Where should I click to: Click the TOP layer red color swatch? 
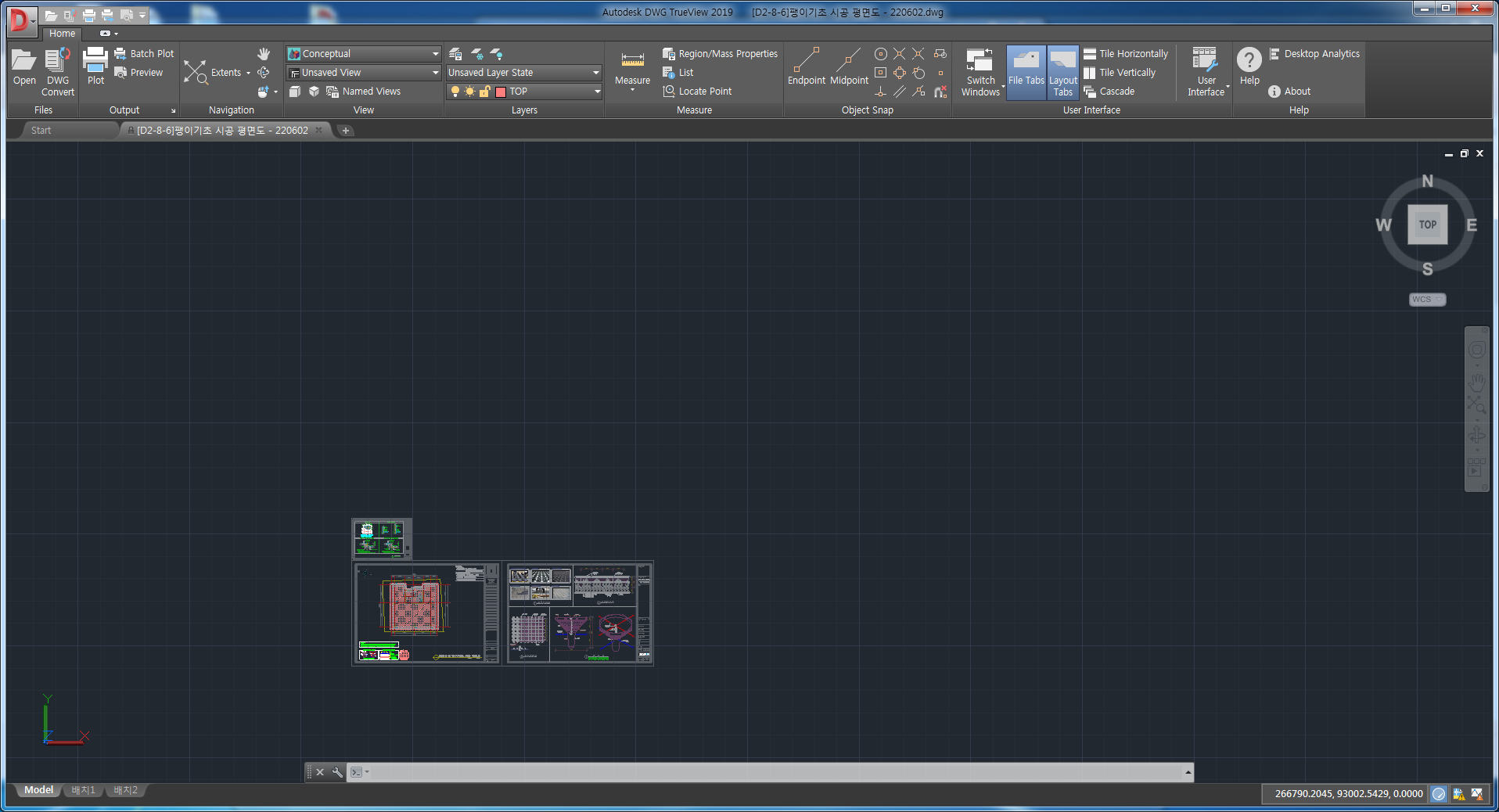point(501,92)
